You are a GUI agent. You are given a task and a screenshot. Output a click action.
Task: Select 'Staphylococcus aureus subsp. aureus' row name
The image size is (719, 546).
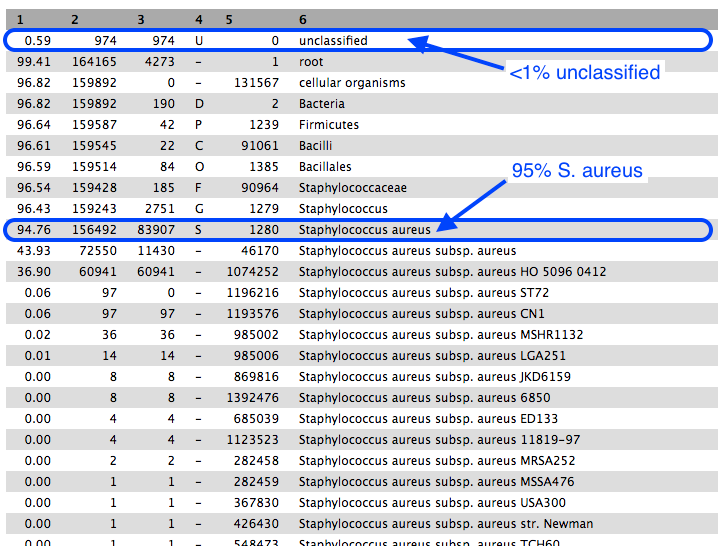tap(407, 251)
